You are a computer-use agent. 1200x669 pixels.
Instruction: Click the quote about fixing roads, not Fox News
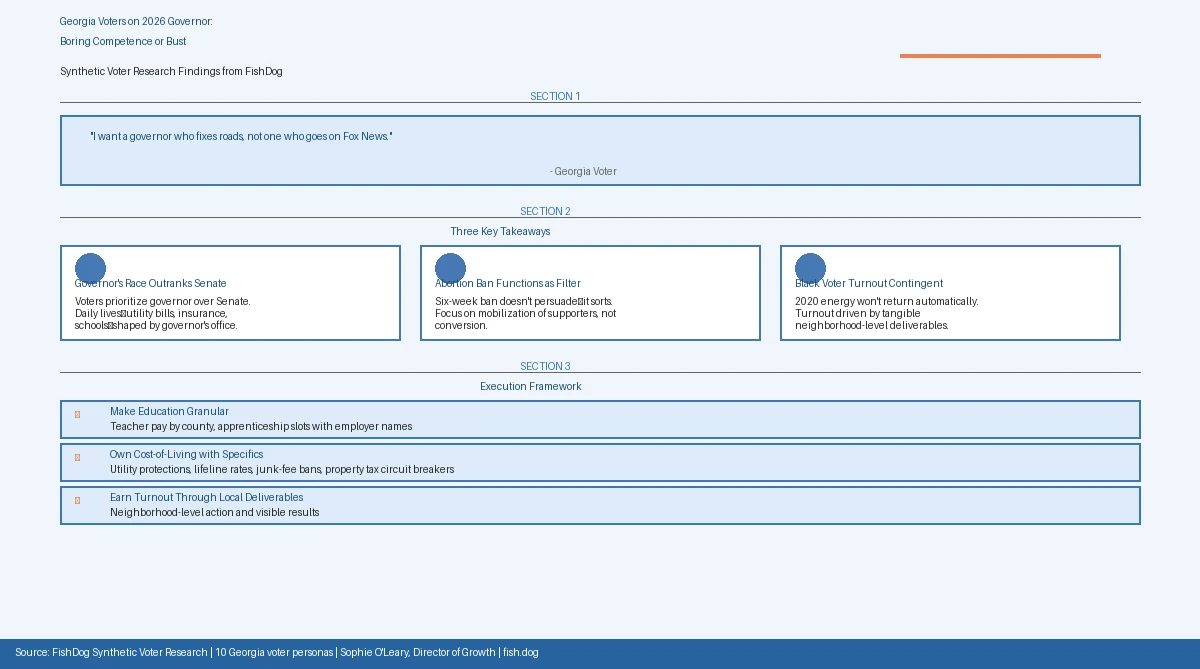(x=241, y=136)
